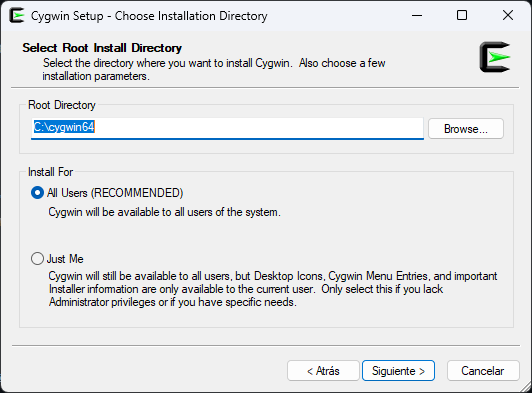Go back with the "< Atrás" button
532x393 pixels.
323,371
